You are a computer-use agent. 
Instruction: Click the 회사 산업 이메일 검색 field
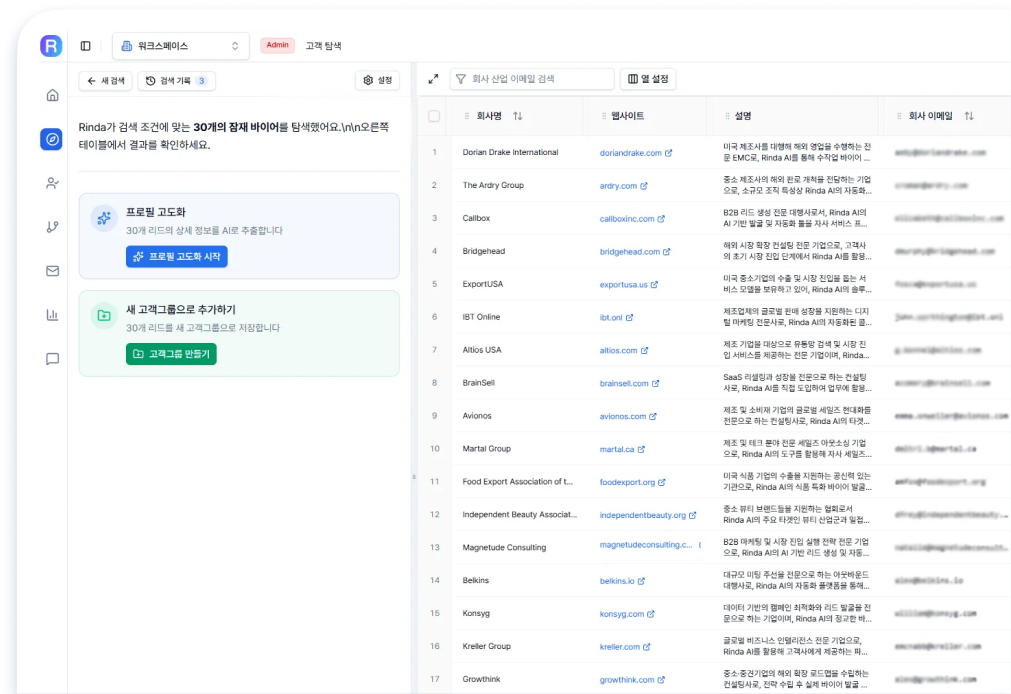[x=540, y=79]
